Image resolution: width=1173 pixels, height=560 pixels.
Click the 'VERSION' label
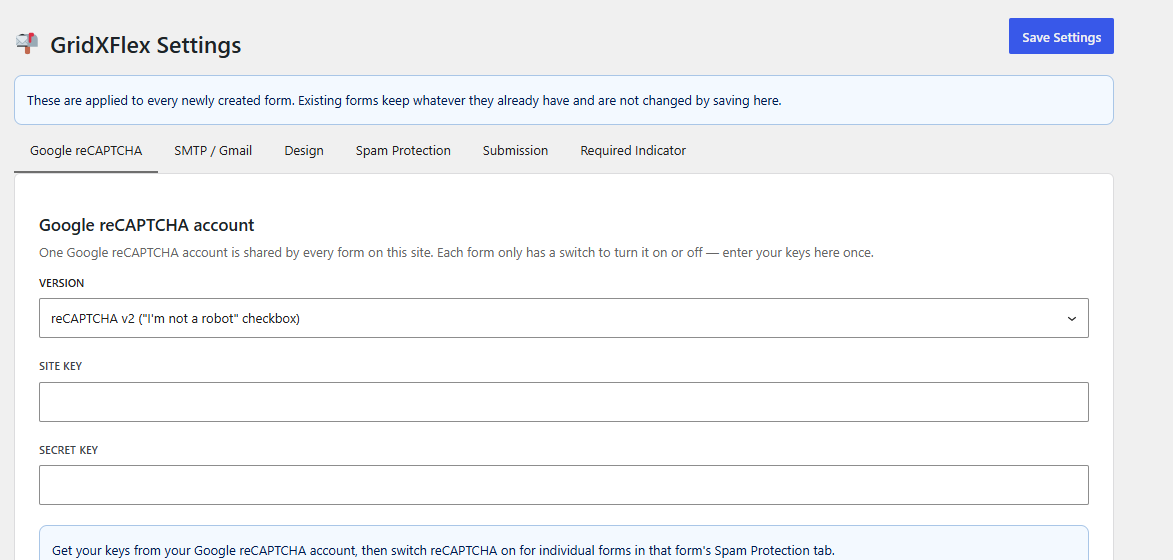click(61, 283)
